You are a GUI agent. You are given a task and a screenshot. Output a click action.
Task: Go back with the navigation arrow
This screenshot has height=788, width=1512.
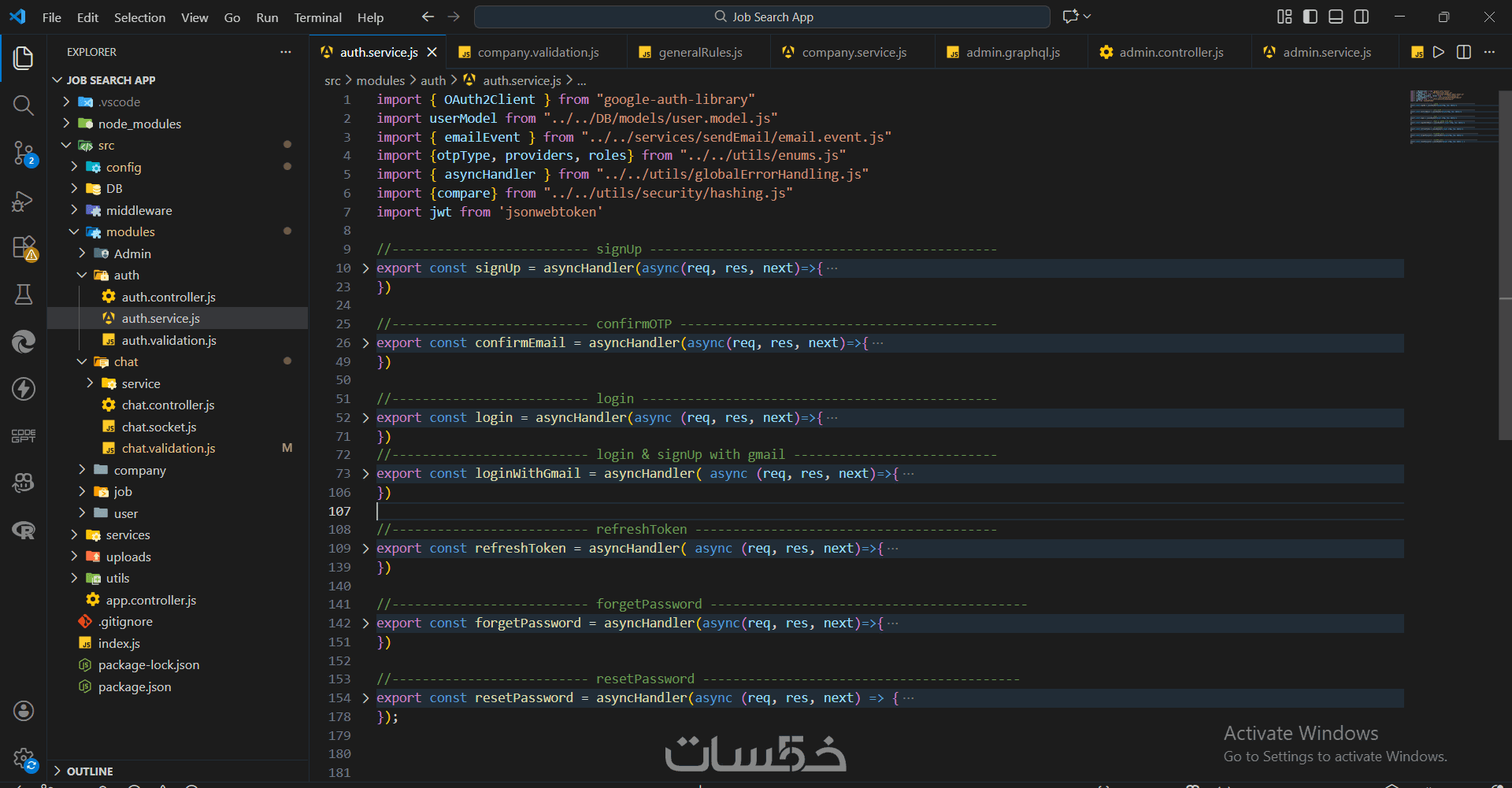coord(428,17)
